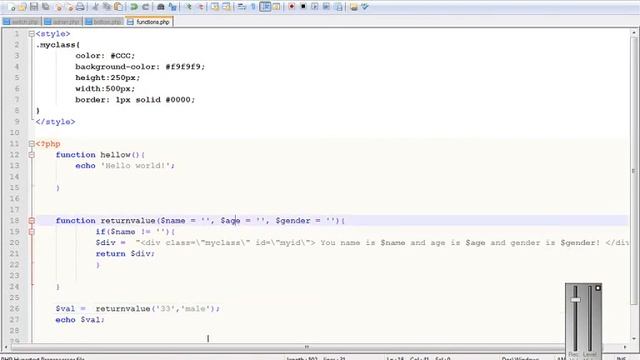640x360 pixels.
Task: Toggle Word wrap toolbar button
Action: click(x=242, y=7)
